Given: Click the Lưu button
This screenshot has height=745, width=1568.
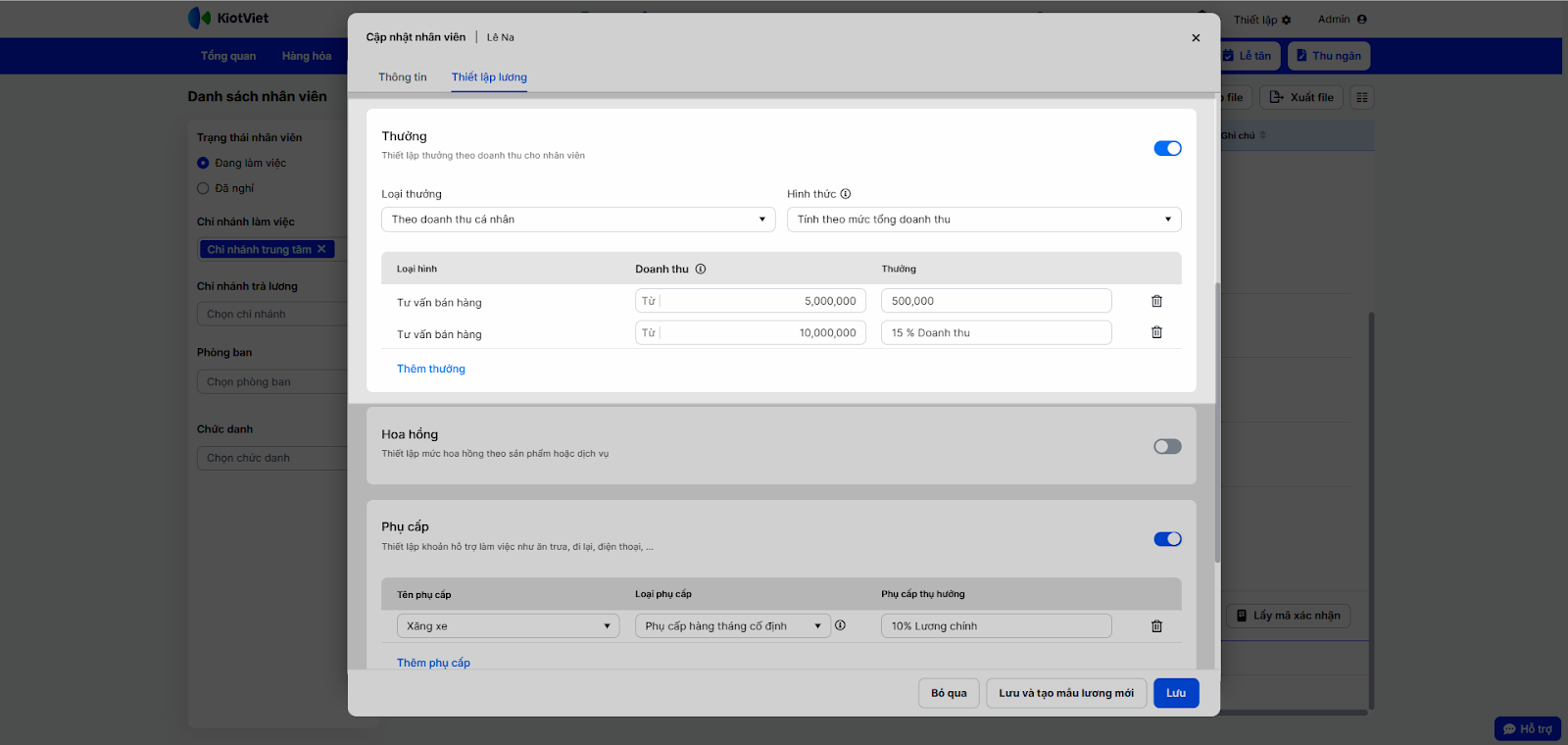Looking at the screenshot, I should click(x=1176, y=693).
